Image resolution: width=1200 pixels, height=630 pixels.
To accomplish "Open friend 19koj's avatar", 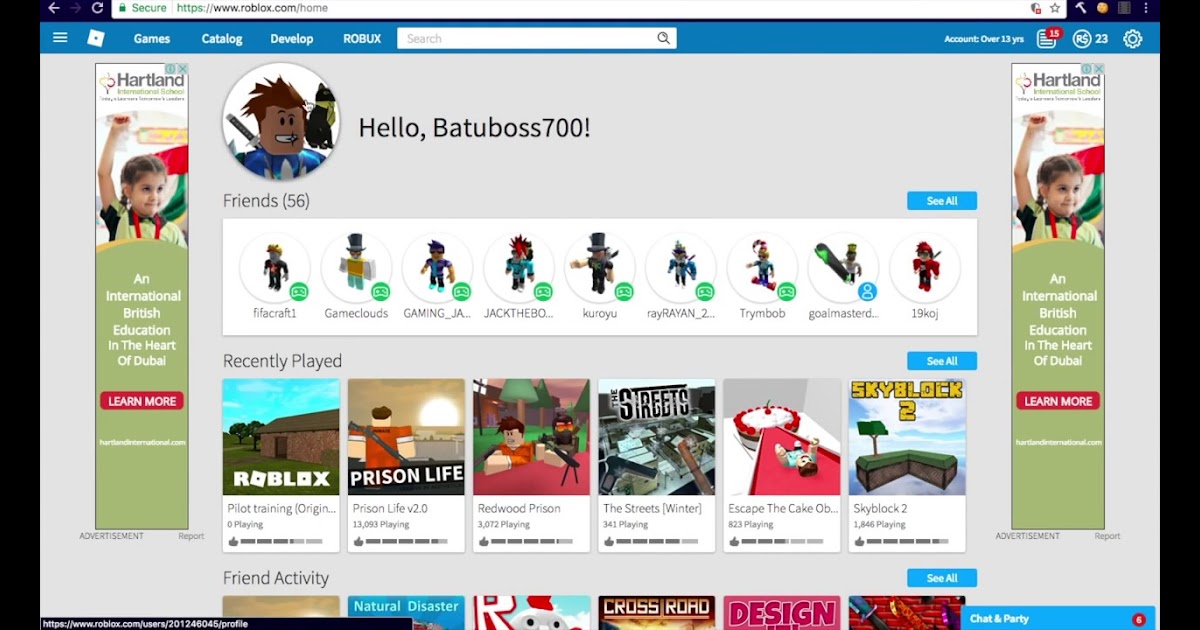I will (925, 268).
